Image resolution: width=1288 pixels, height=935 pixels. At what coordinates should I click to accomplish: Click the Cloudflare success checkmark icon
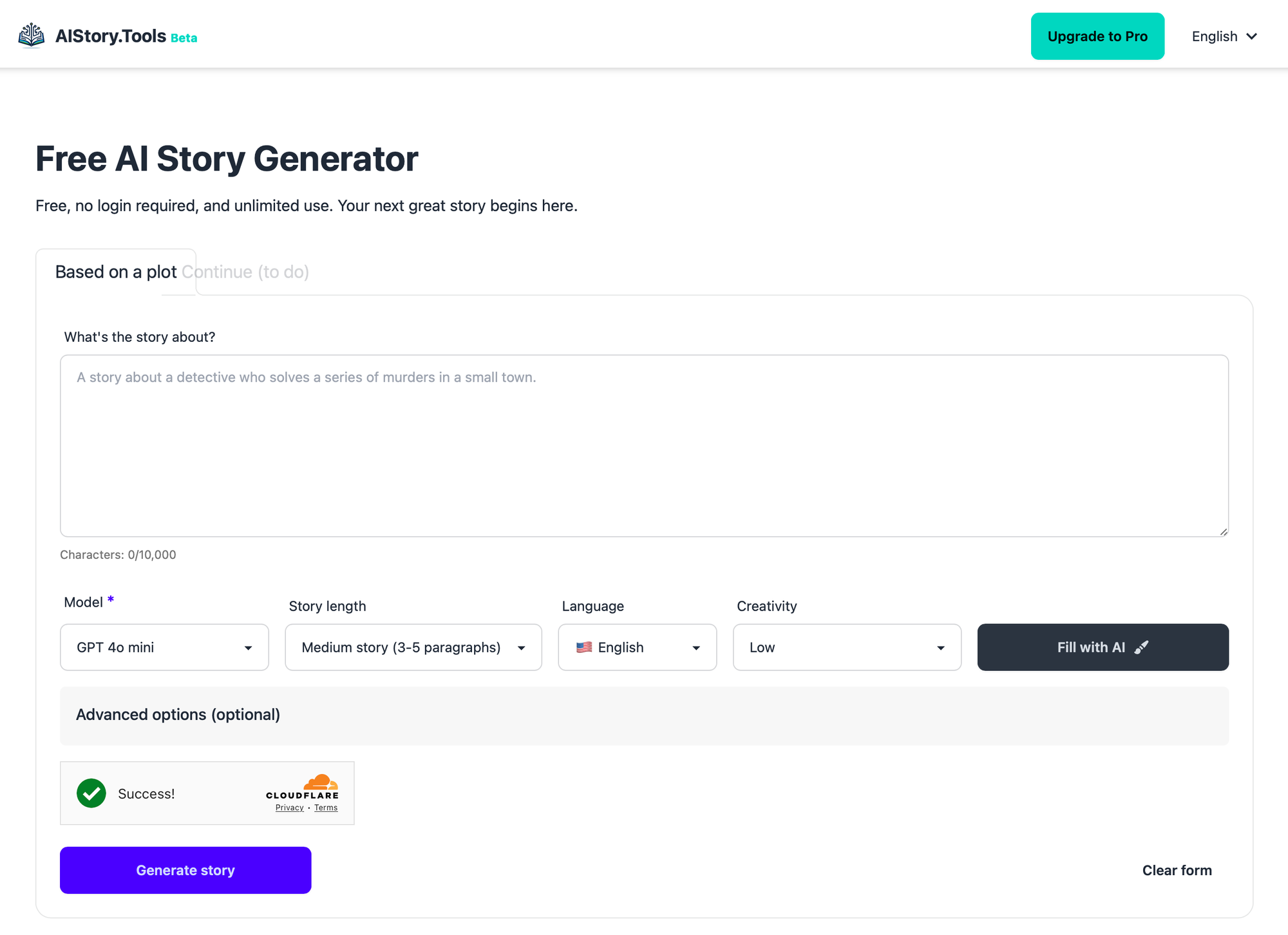click(x=91, y=793)
